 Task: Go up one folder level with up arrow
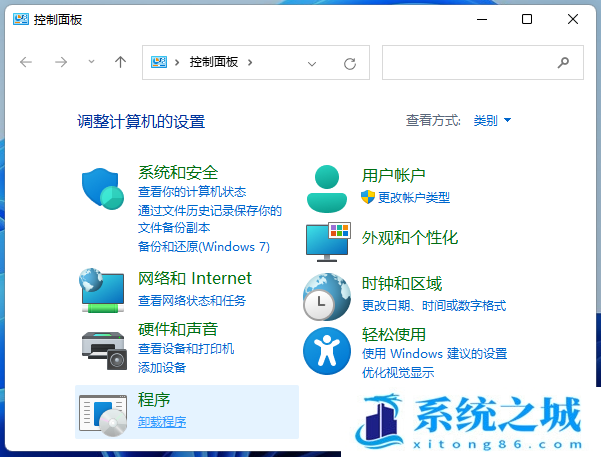tap(120, 62)
